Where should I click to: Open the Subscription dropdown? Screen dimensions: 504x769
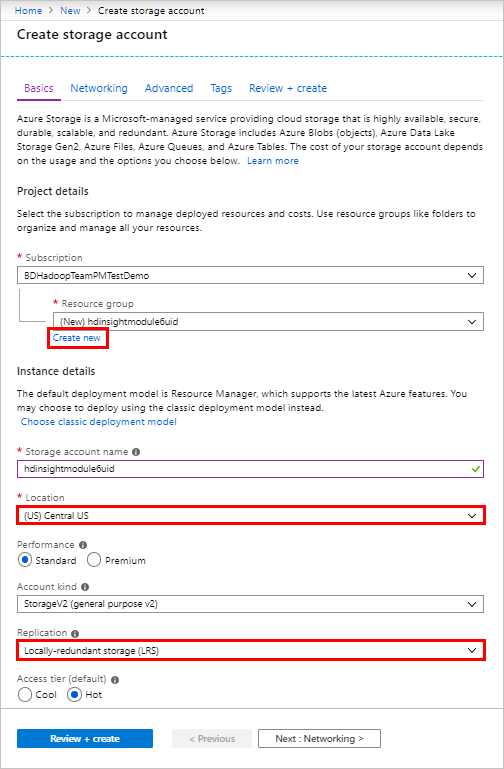pos(251,276)
